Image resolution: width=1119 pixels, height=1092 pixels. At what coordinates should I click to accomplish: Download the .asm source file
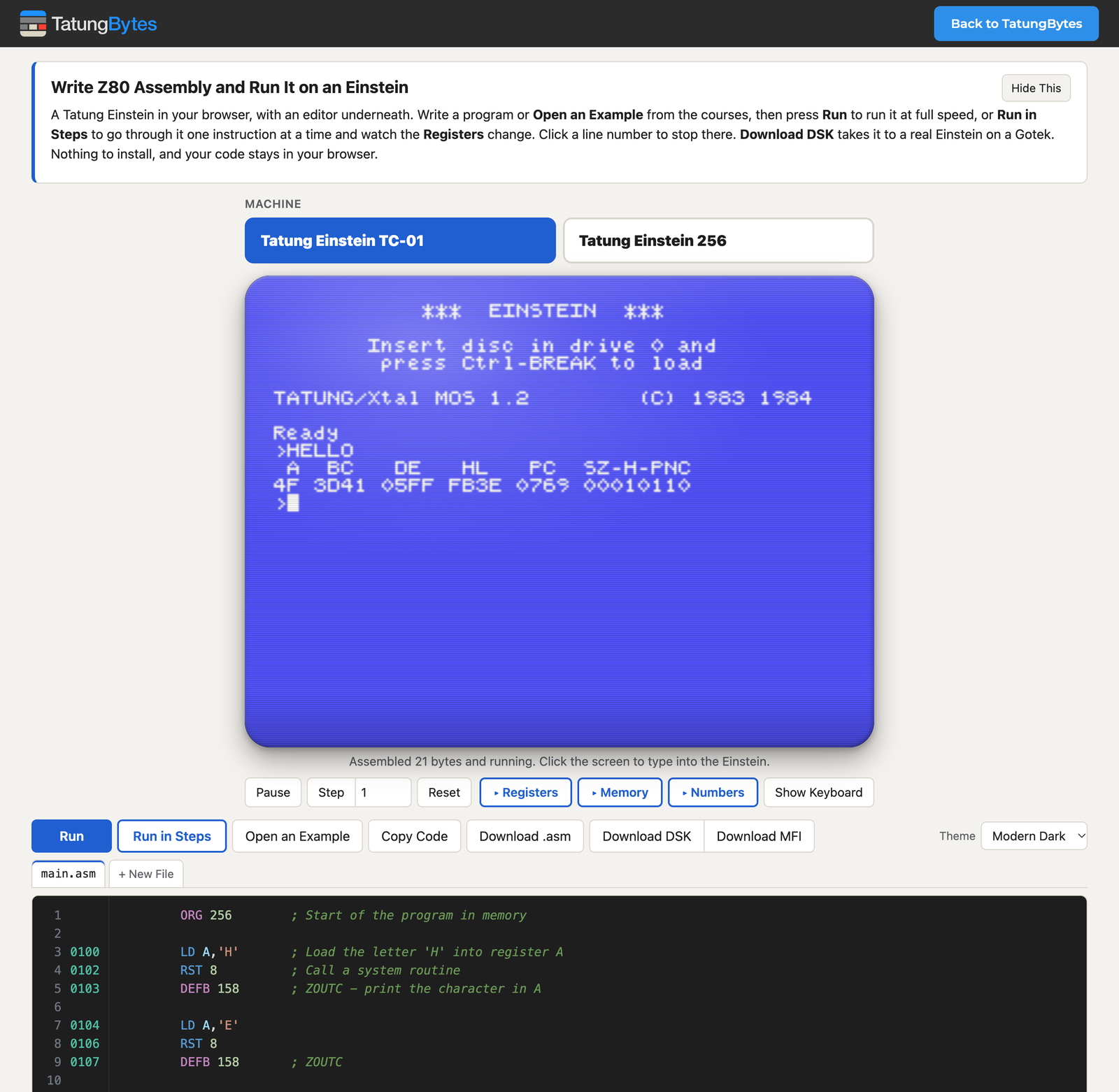525,836
